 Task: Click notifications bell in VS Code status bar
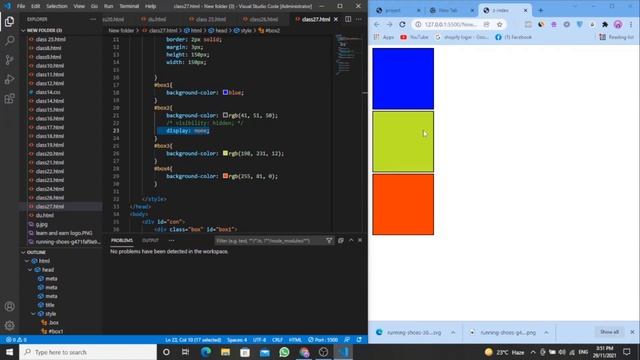(359, 340)
